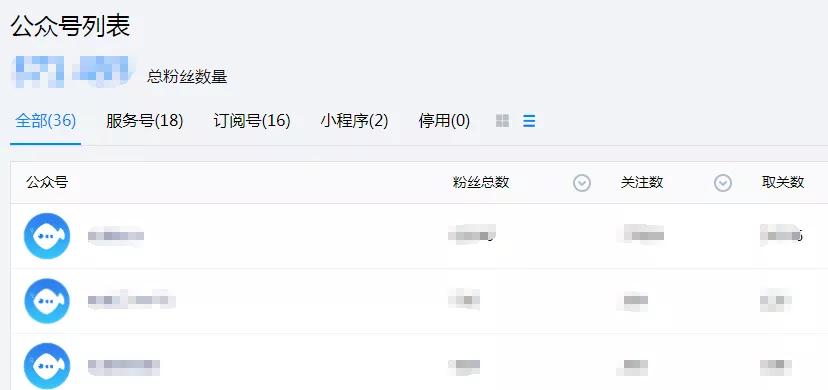Screen dimensions: 828x390
Task: Select the 全部(36) tab
Action: click(45, 121)
